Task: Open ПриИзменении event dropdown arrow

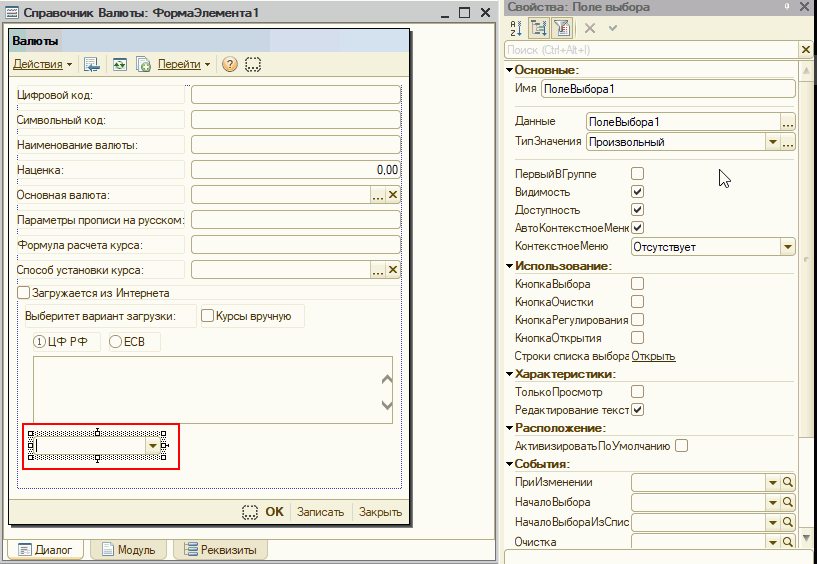Action: 773,483
